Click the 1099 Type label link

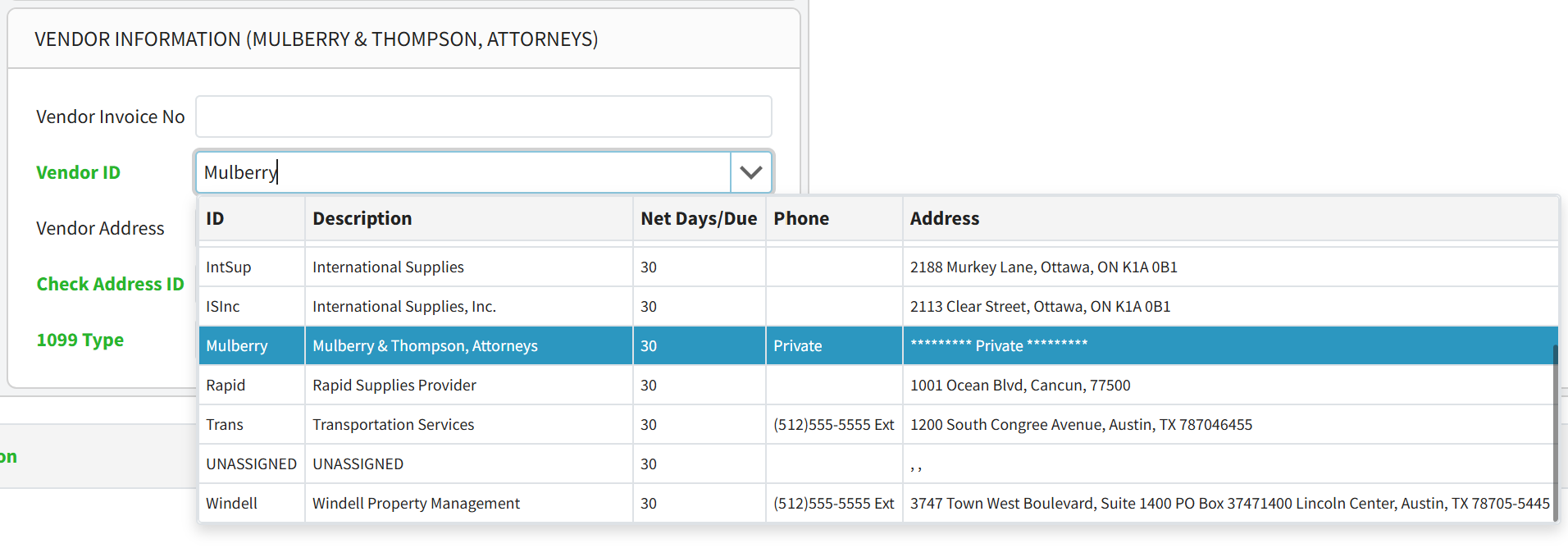click(80, 340)
